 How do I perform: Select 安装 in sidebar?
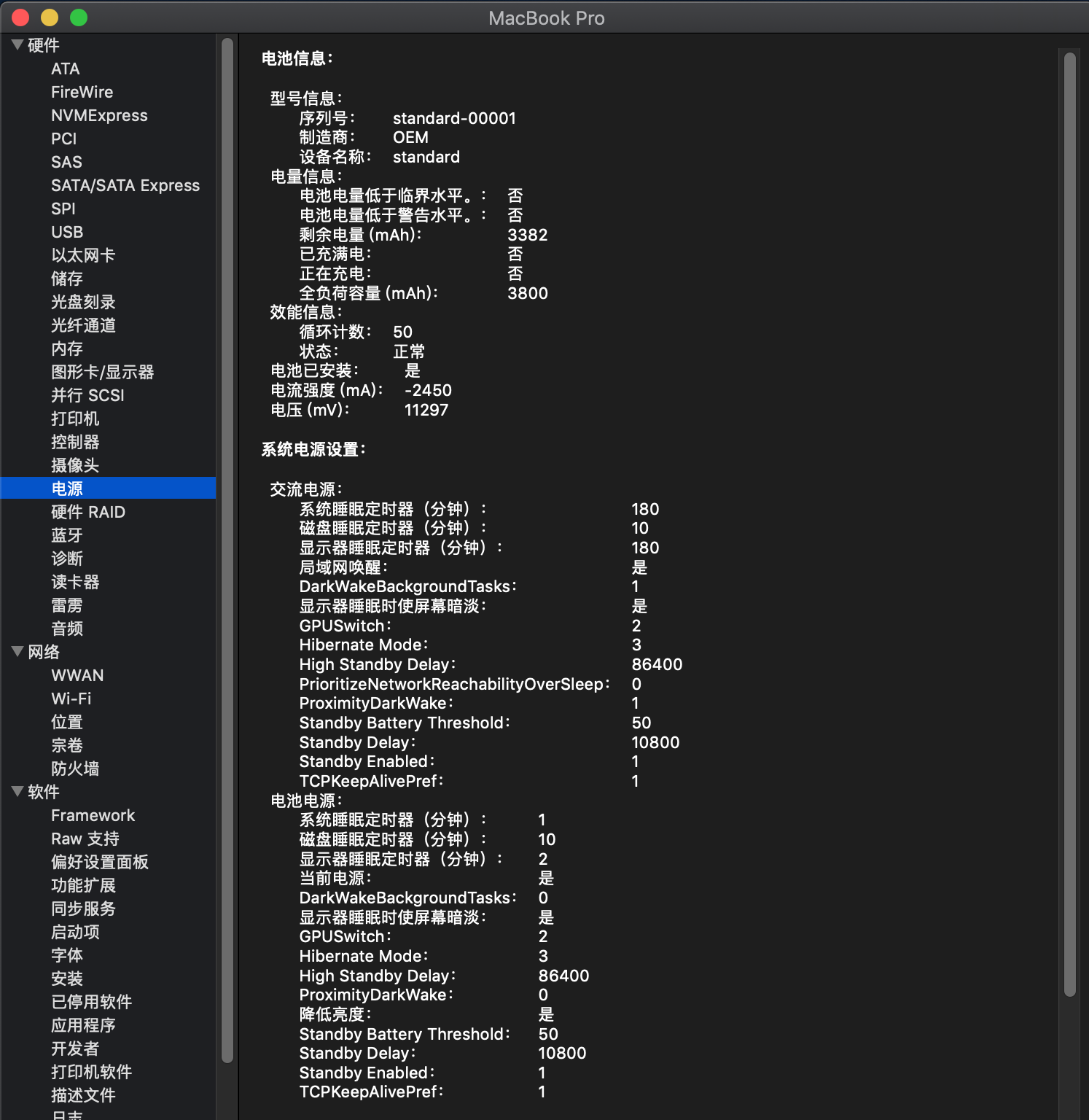67,979
